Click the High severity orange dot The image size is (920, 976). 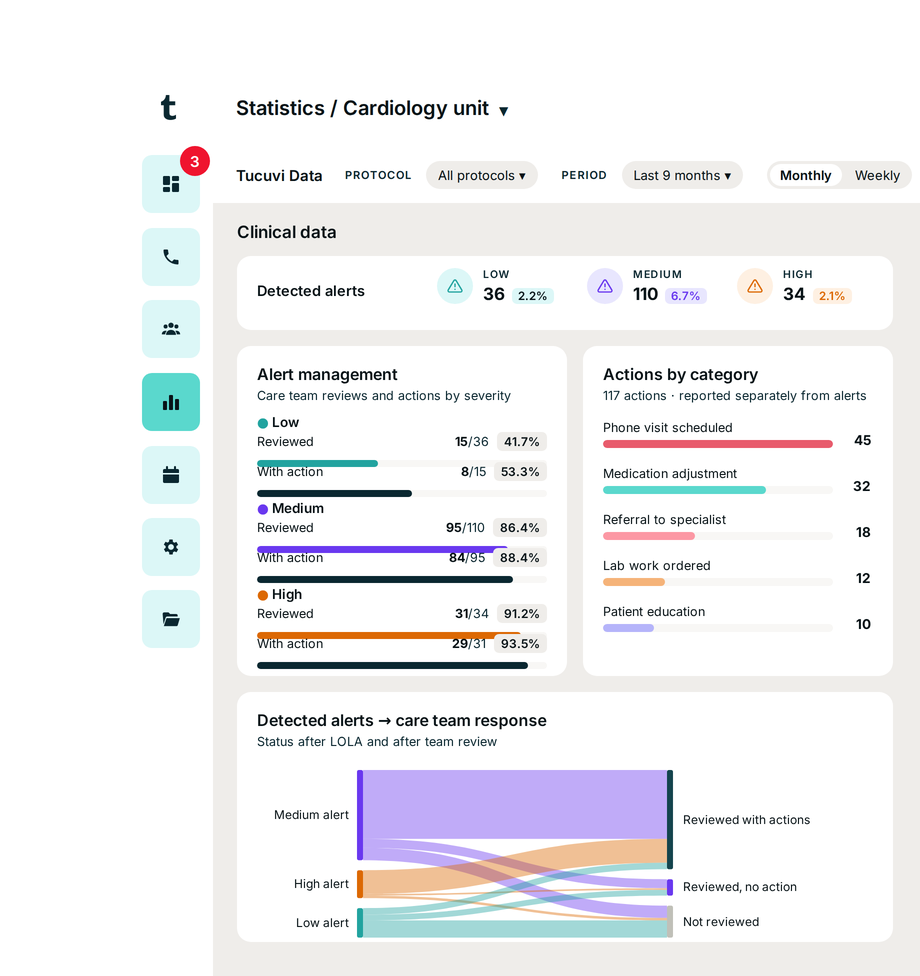(x=263, y=595)
